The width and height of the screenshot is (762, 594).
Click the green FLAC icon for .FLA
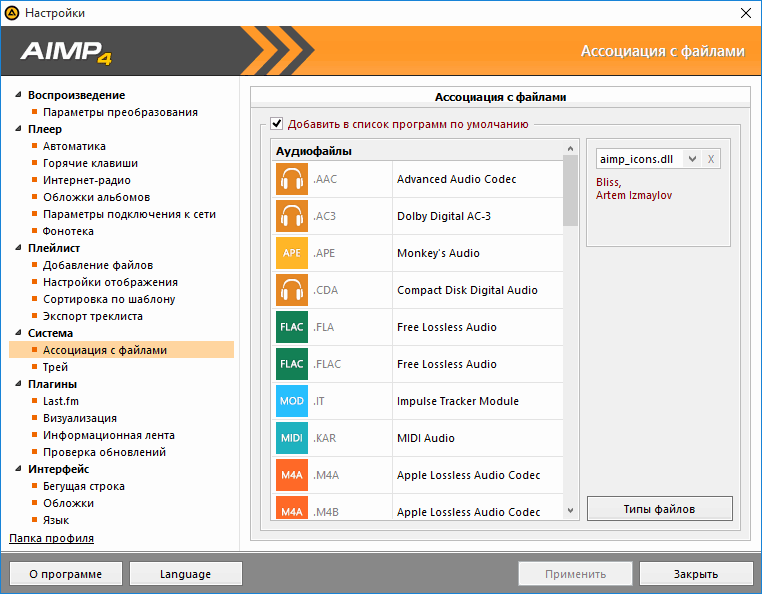click(292, 327)
